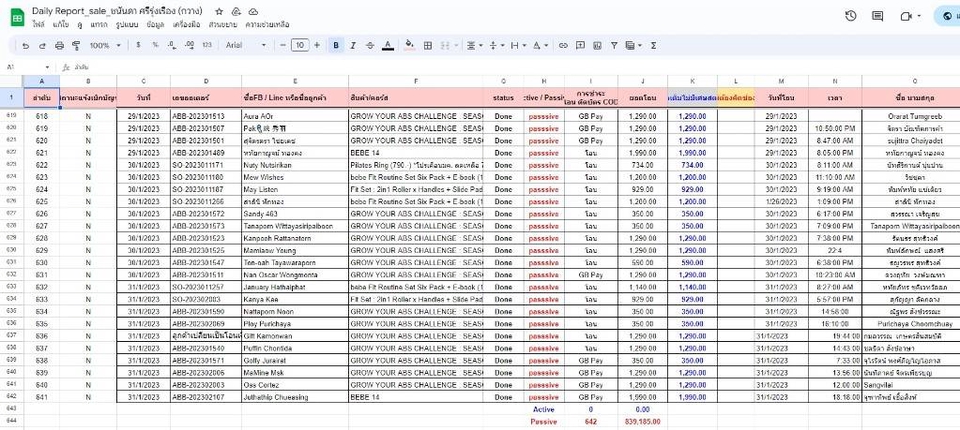
Task: Open the zoom 100% dropdown
Action: [105, 45]
